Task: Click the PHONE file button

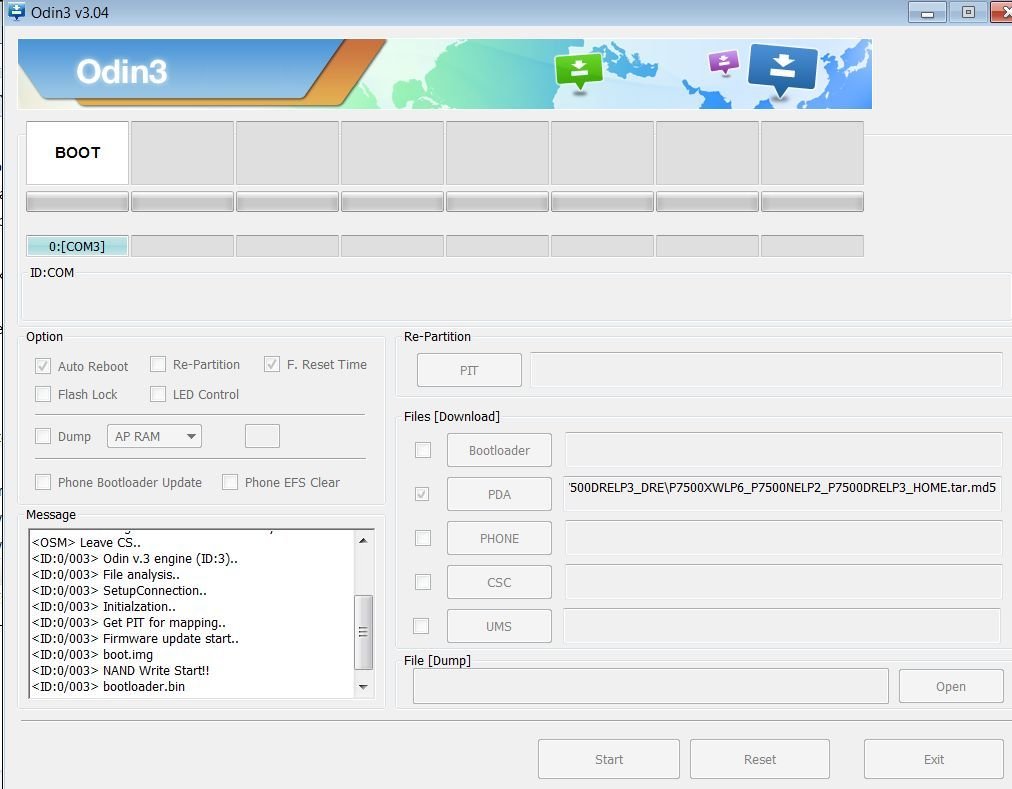Action: (499, 538)
